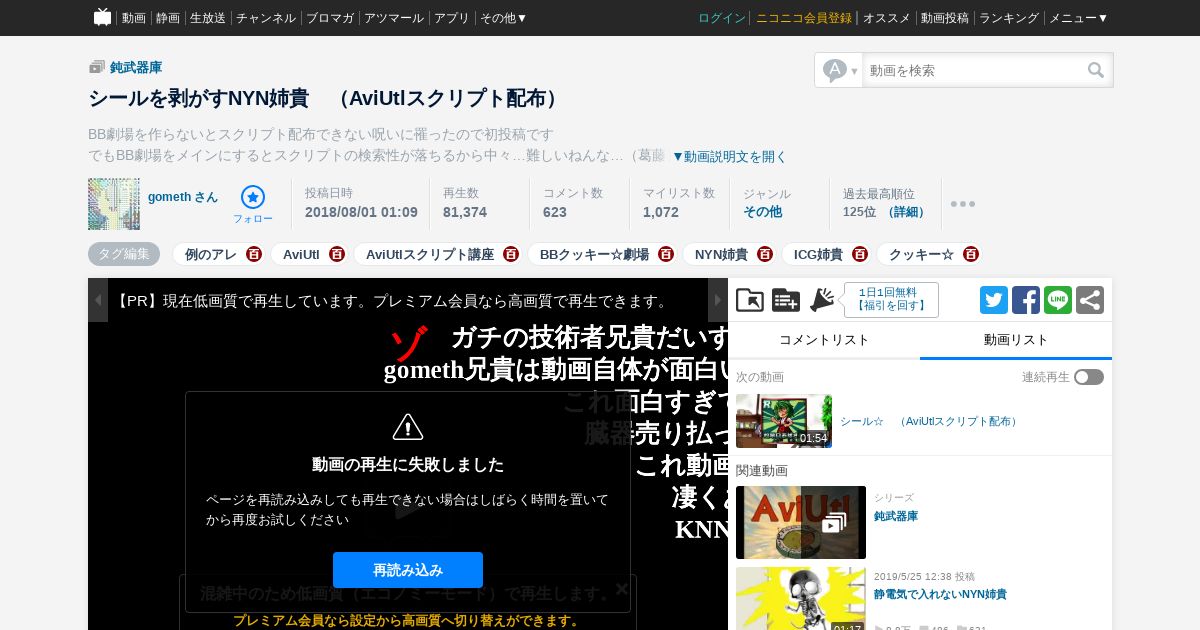
Task: Open 鈍武器庫 series AviUtl thumbnail
Action: [x=801, y=522]
